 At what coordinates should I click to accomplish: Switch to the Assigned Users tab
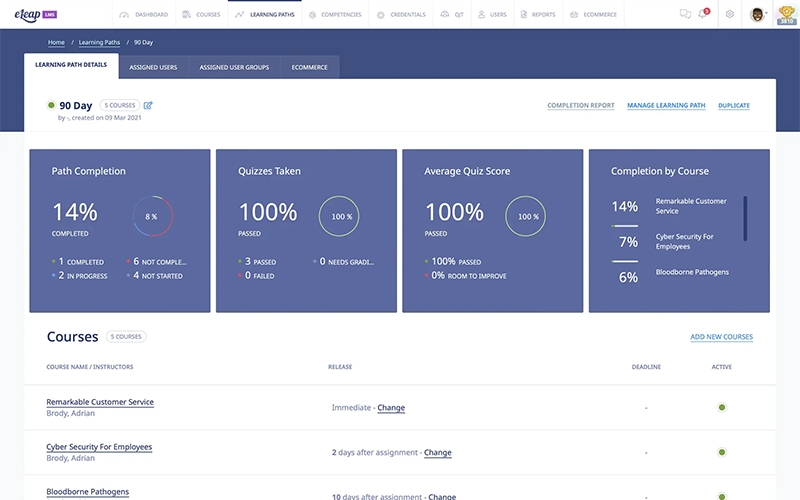coord(153,67)
